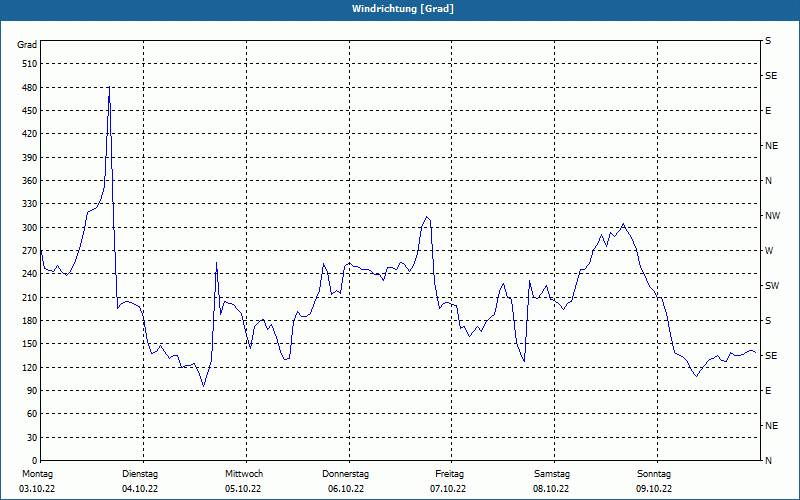Click the W compass label on right axis

coord(769,251)
